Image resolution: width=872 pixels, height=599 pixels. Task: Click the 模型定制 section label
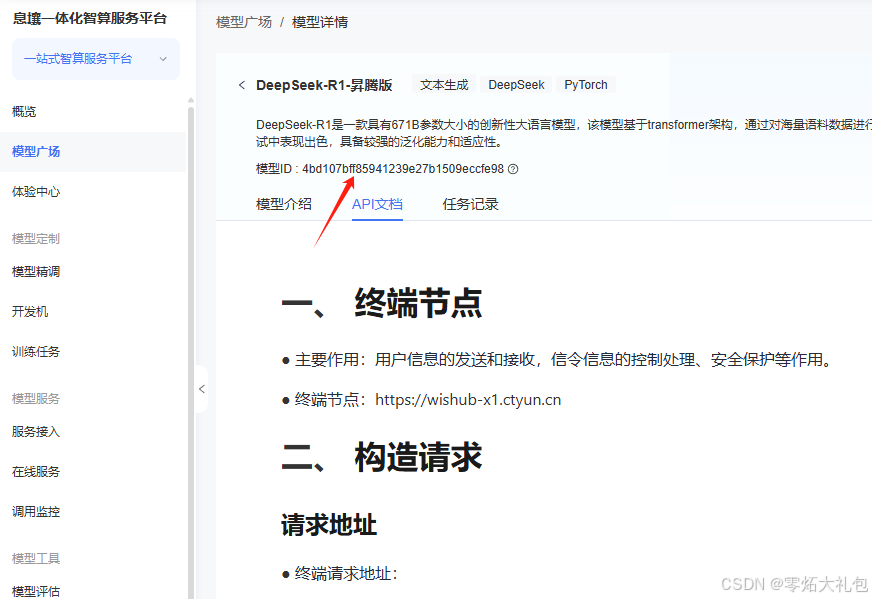click(x=36, y=239)
